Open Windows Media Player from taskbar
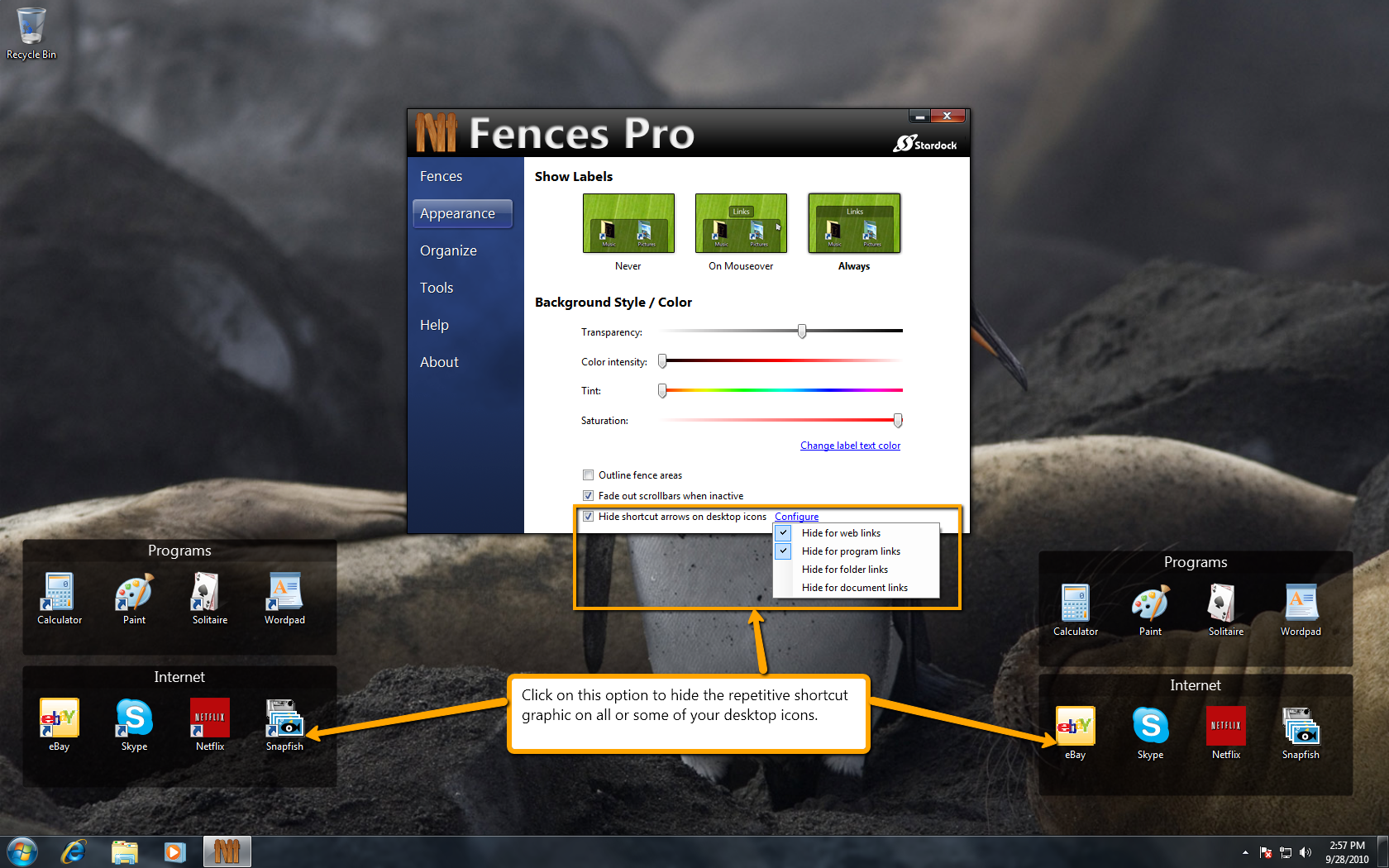 tap(174, 851)
